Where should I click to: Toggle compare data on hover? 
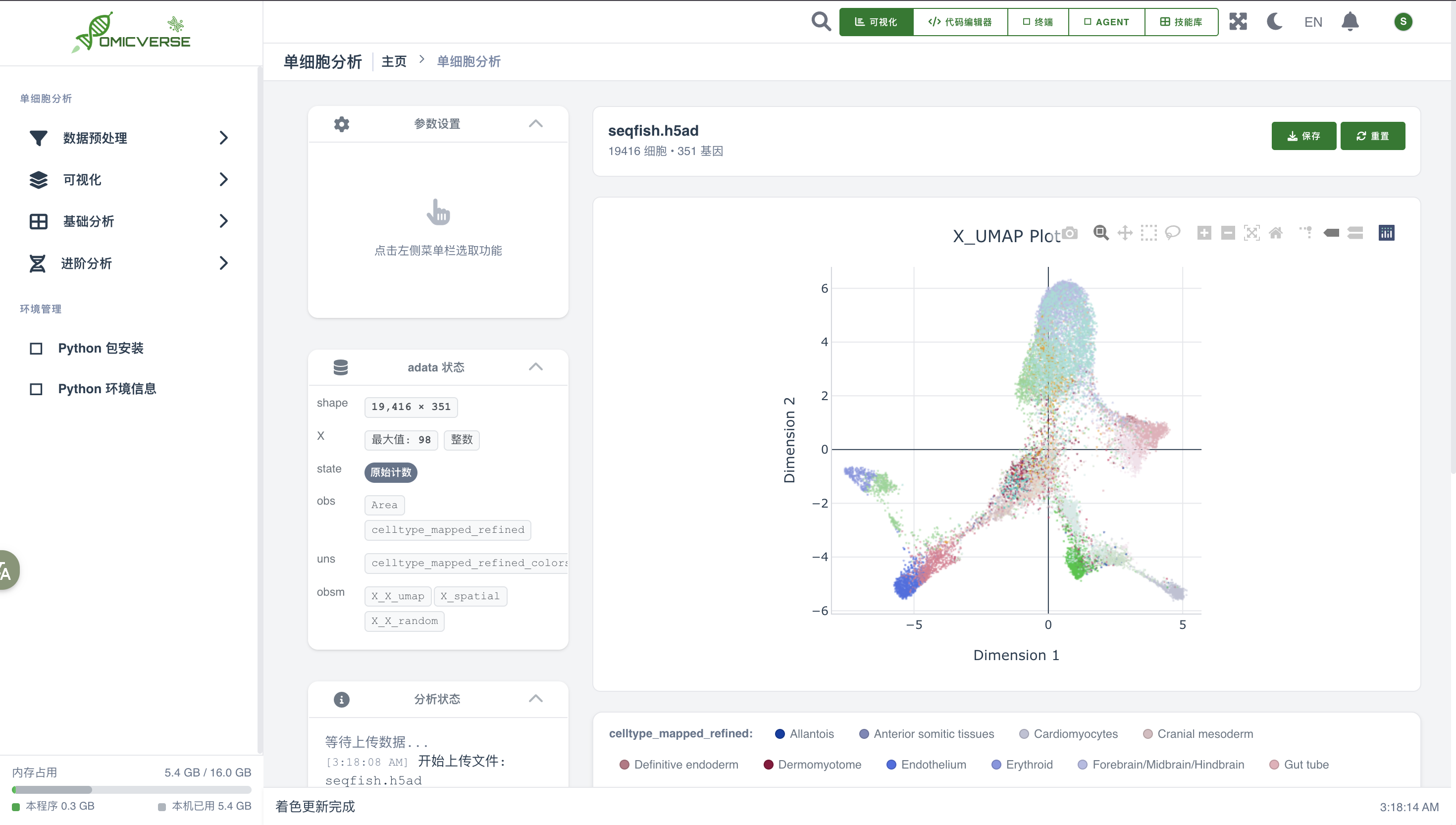click(1355, 233)
